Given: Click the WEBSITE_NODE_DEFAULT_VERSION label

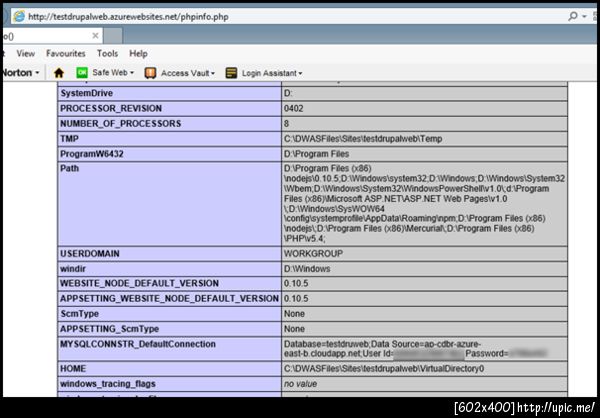Looking at the screenshot, I should (139, 283).
